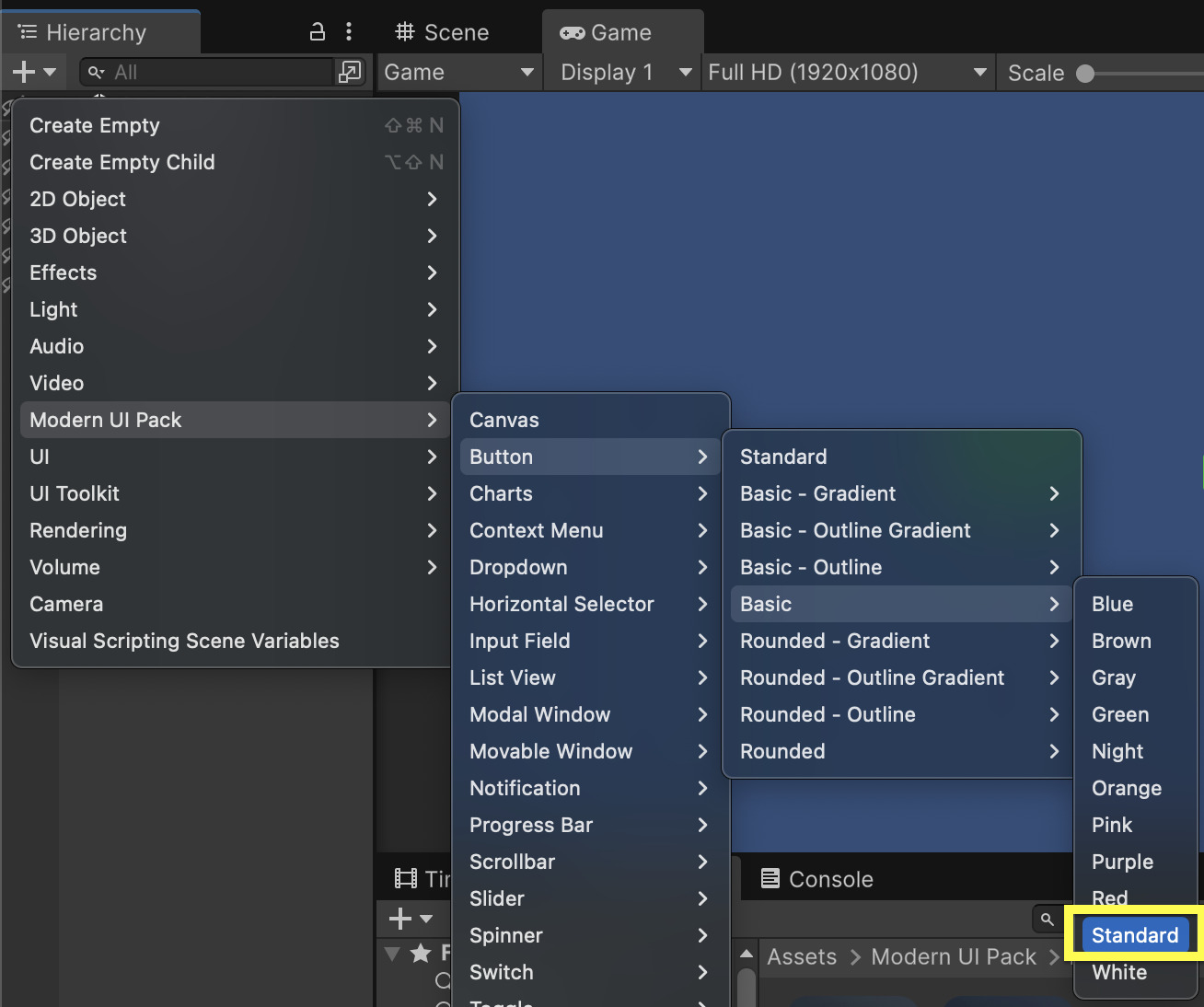Click the Hierarchy panel lock icon
The height and width of the screenshot is (1007, 1204).
pyautogui.click(x=318, y=32)
